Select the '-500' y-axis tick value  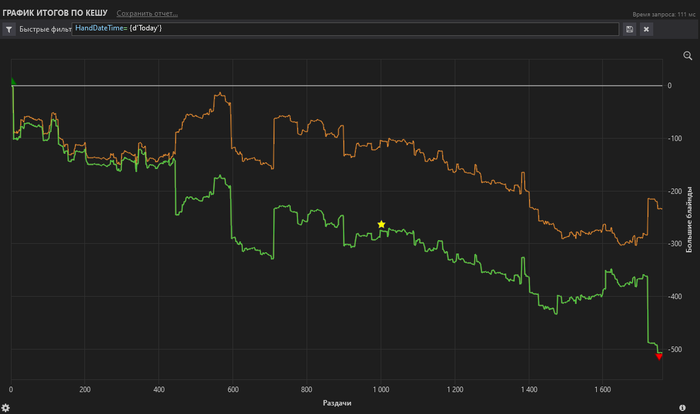pos(675,349)
